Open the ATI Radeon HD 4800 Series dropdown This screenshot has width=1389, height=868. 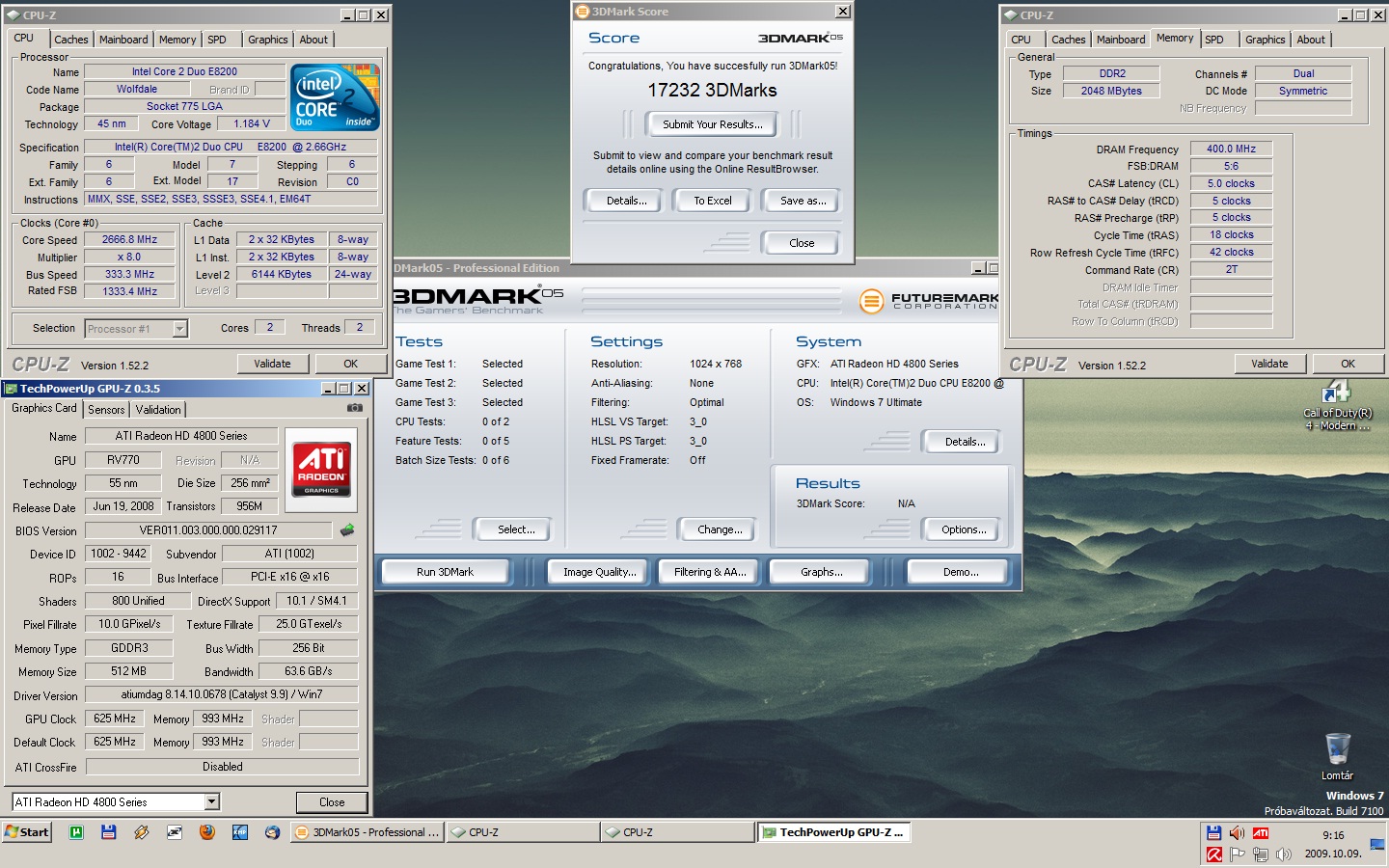(x=211, y=801)
